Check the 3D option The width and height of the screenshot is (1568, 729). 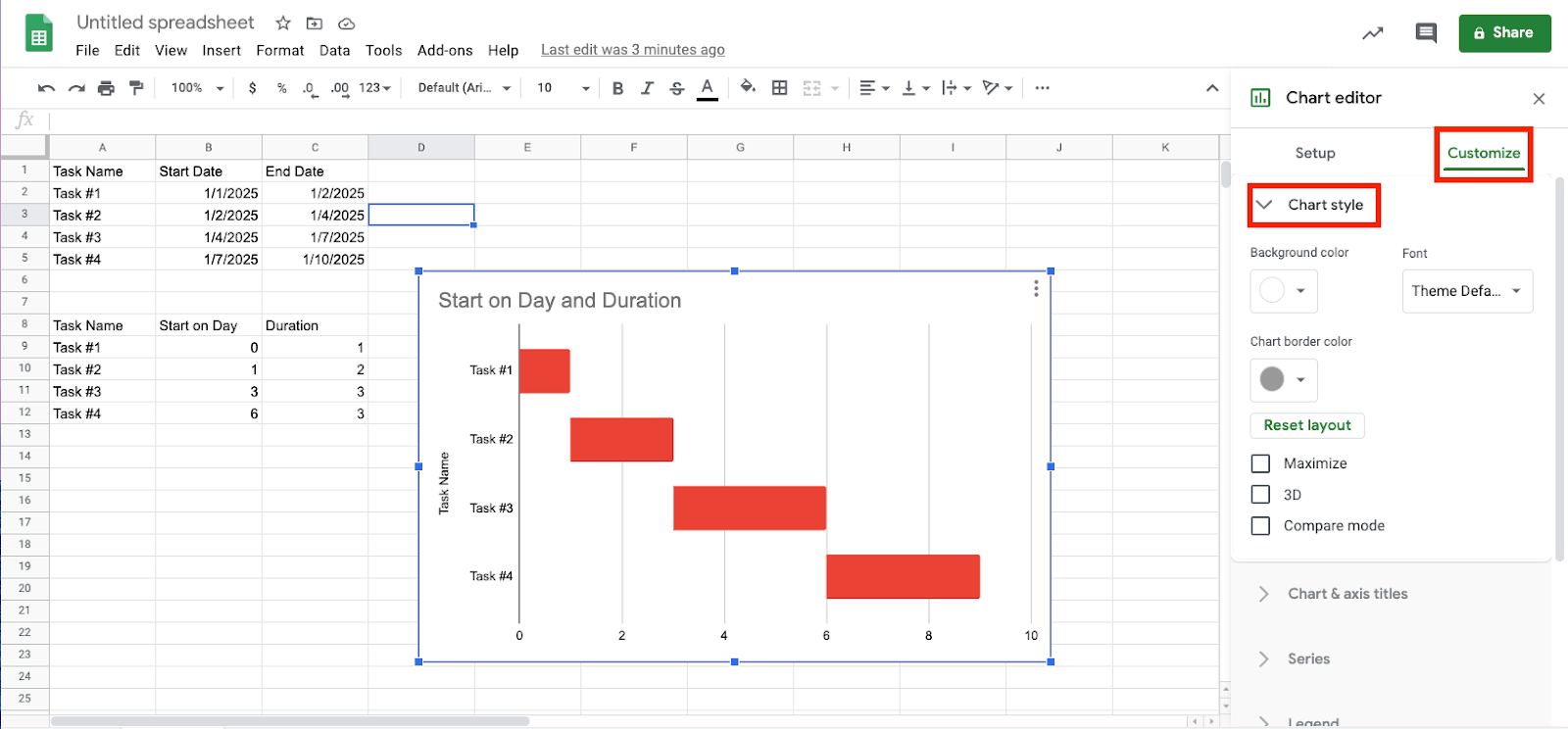[1260, 495]
